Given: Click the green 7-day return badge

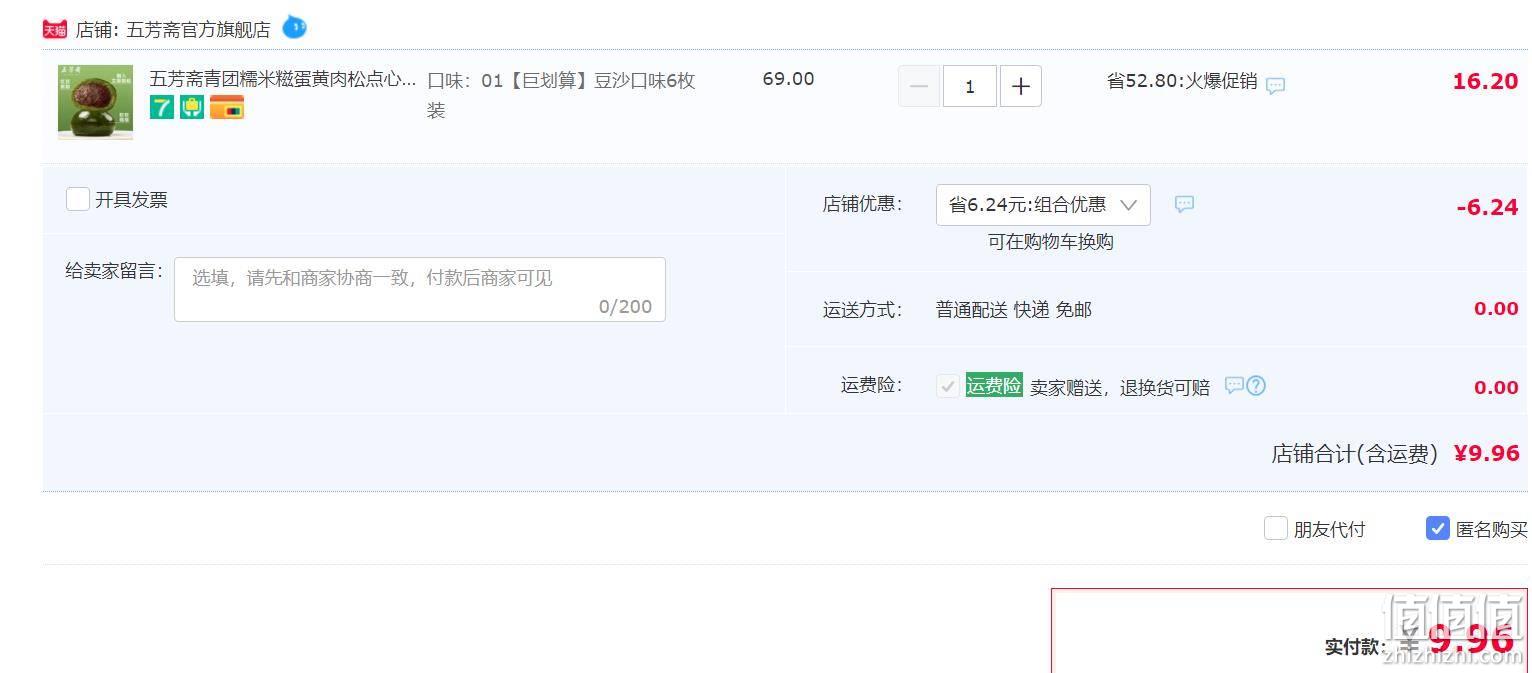Looking at the screenshot, I should (x=162, y=107).
